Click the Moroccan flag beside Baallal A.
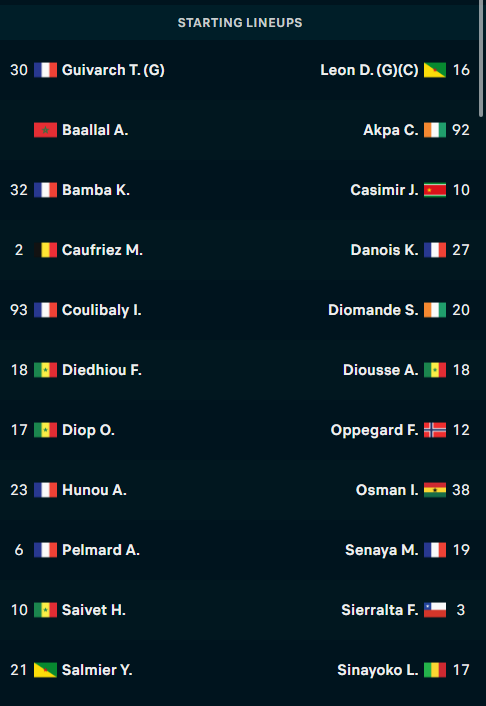The height and width of the screenshot is (706, 486). tap(45, 130)
